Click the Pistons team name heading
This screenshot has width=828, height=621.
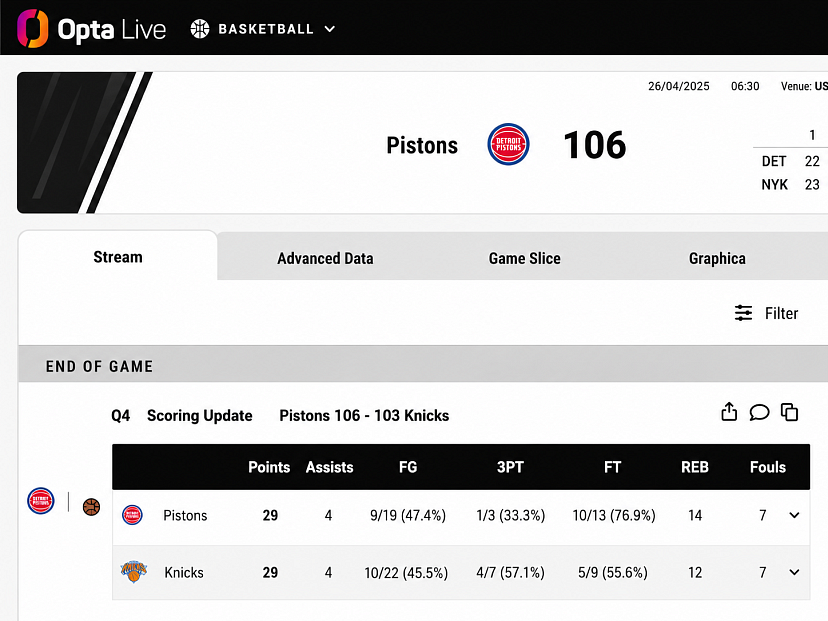point(422,145)
